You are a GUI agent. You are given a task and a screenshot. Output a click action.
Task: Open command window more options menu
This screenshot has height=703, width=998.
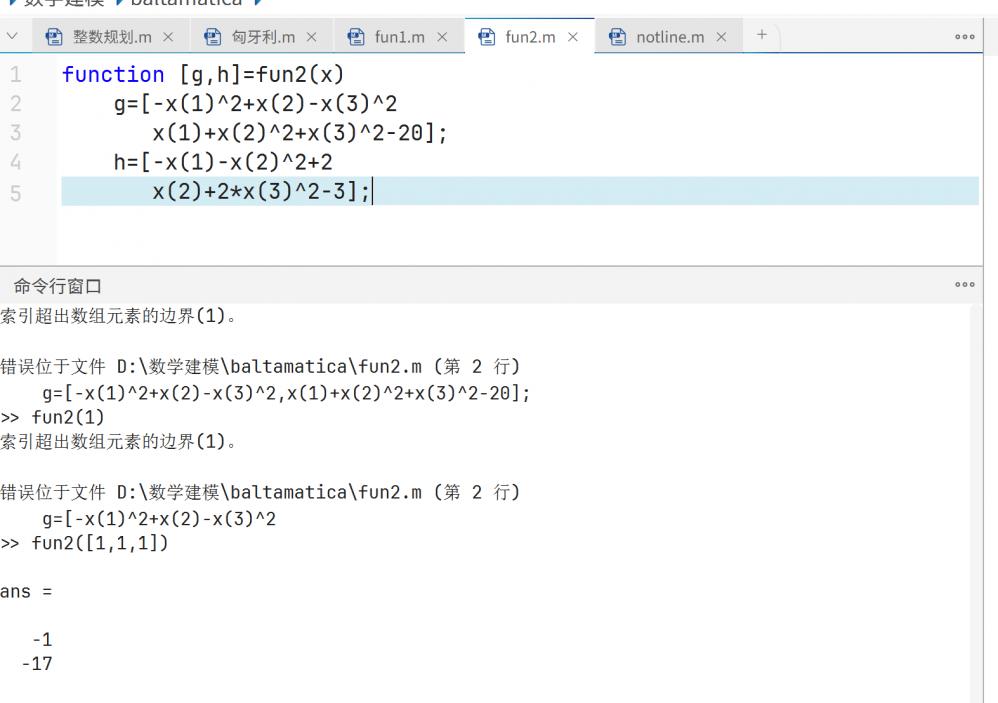(x=964, y=286)
